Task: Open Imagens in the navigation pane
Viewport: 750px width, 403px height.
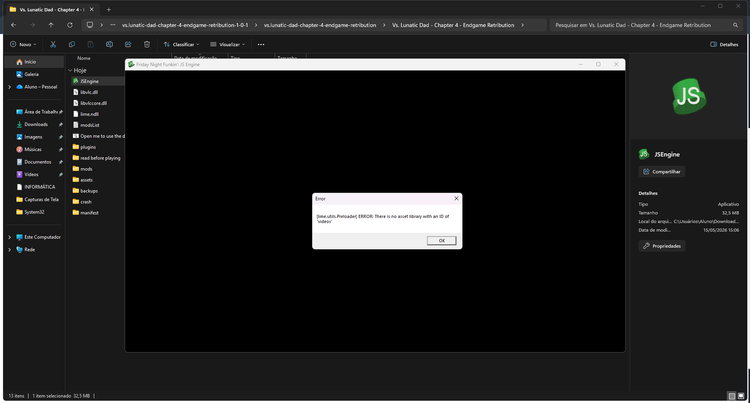Action: pyautogui.click(x=33, y=137)
